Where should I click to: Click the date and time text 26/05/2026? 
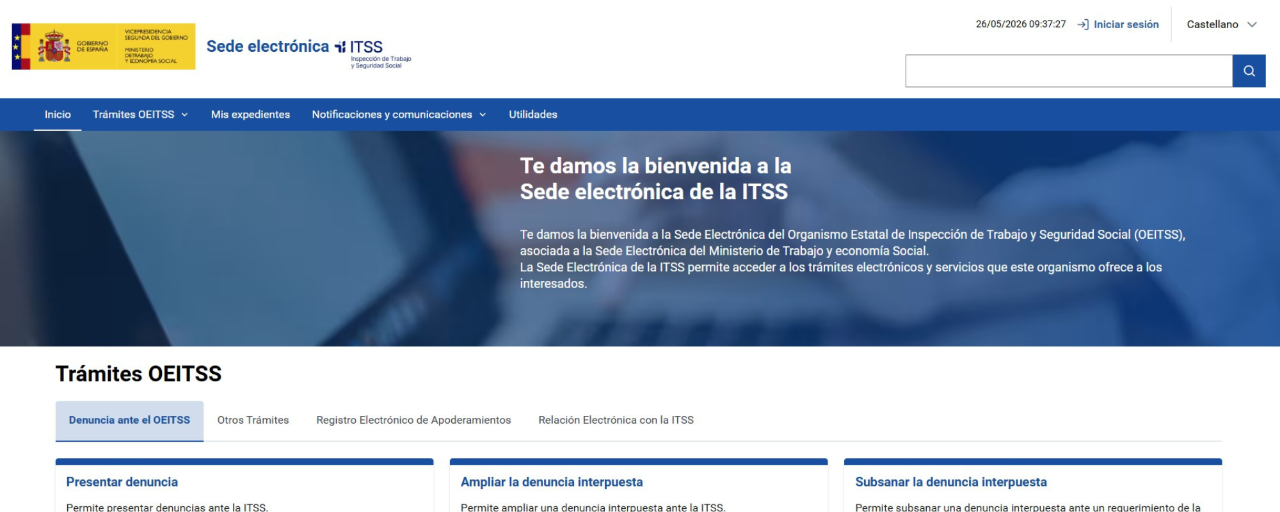[x=1021, y=24]
